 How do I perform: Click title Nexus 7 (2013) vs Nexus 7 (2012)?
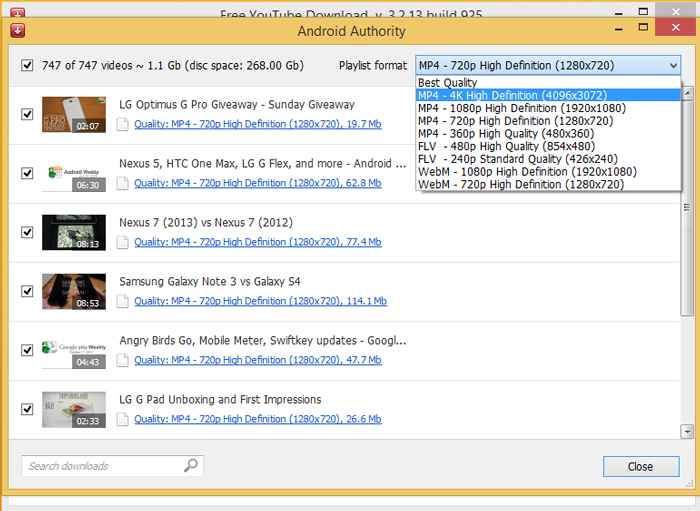[x=206, y=222]
